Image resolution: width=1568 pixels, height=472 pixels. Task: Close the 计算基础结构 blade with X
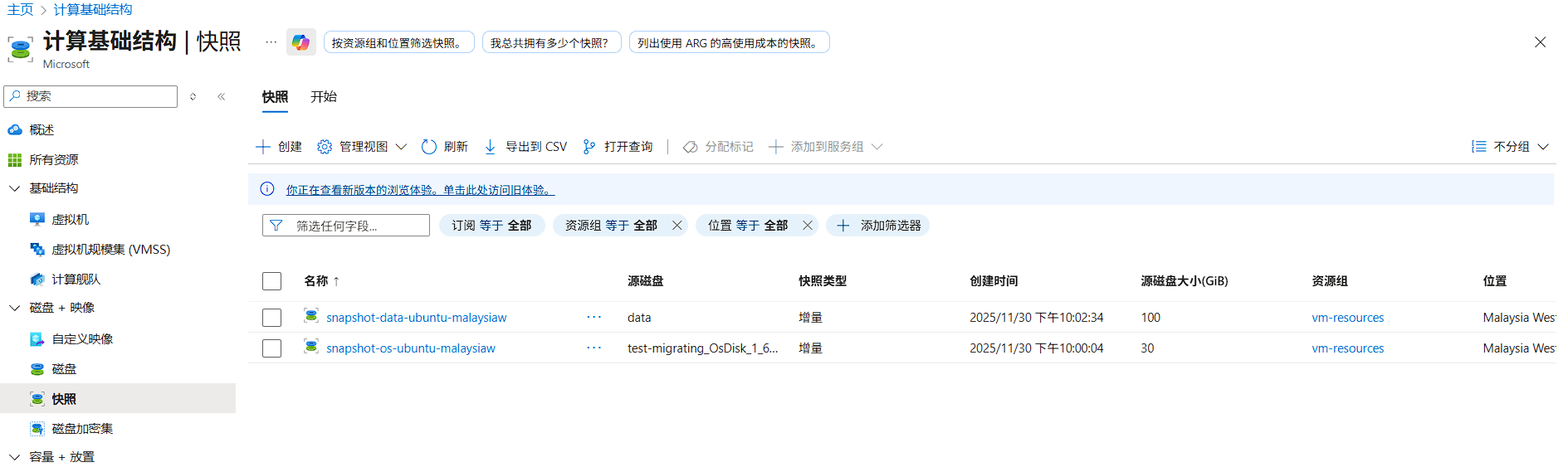(x=1540, y=42)
